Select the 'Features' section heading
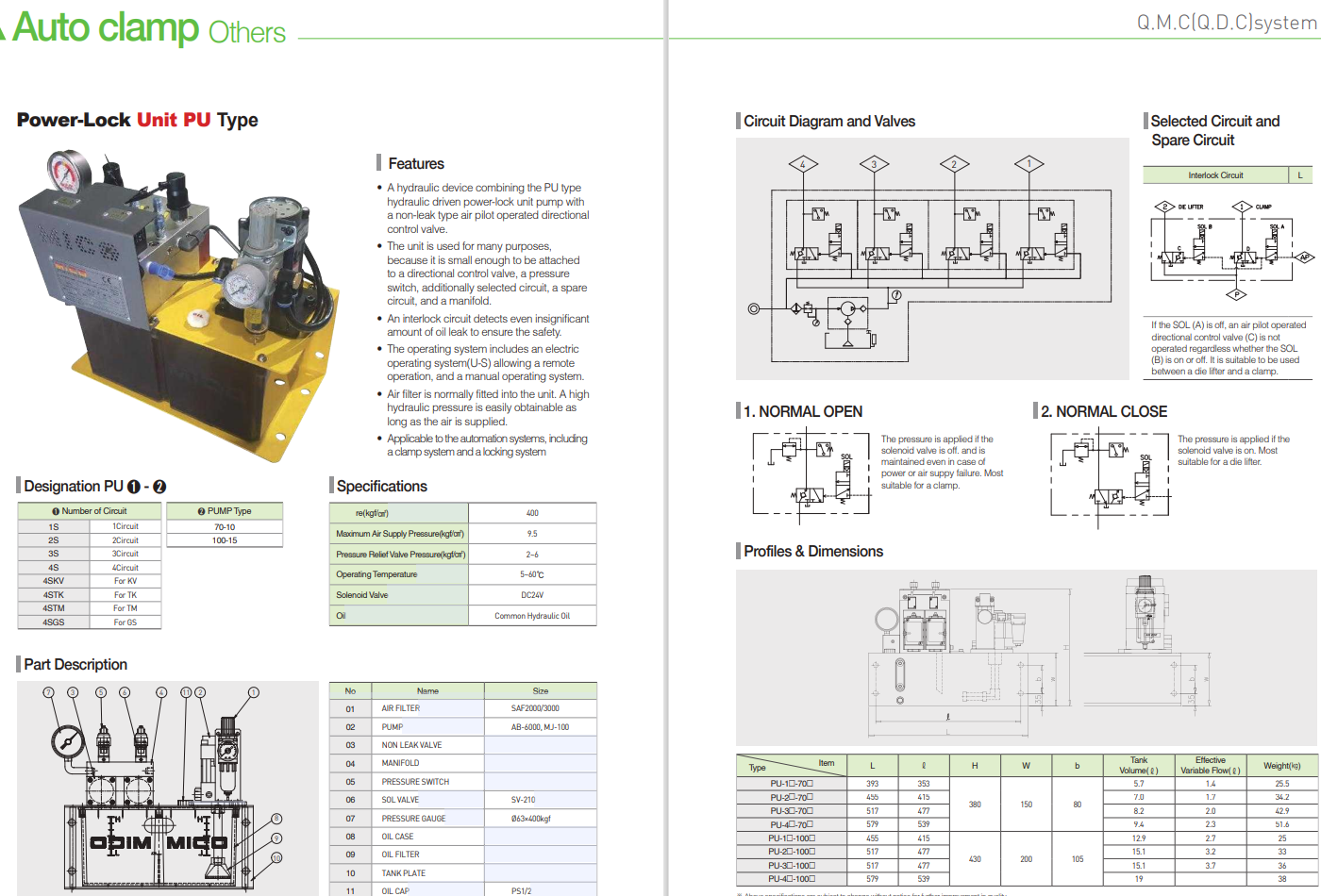The width and height of the screenshot is (1321, 896). [x=416, y=163]
